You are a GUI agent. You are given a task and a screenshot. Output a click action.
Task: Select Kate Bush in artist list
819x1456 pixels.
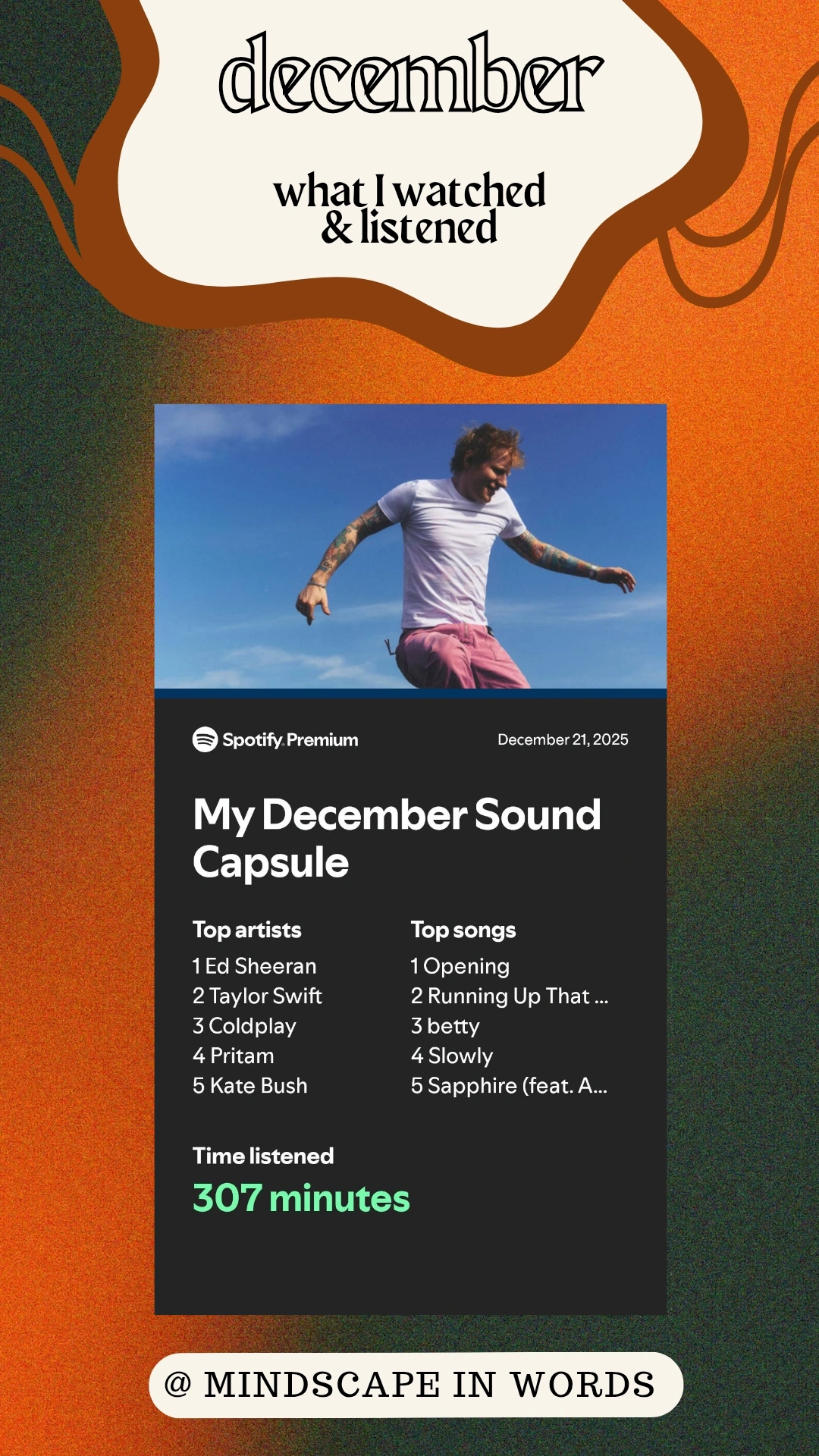[x=250, y=1085]
